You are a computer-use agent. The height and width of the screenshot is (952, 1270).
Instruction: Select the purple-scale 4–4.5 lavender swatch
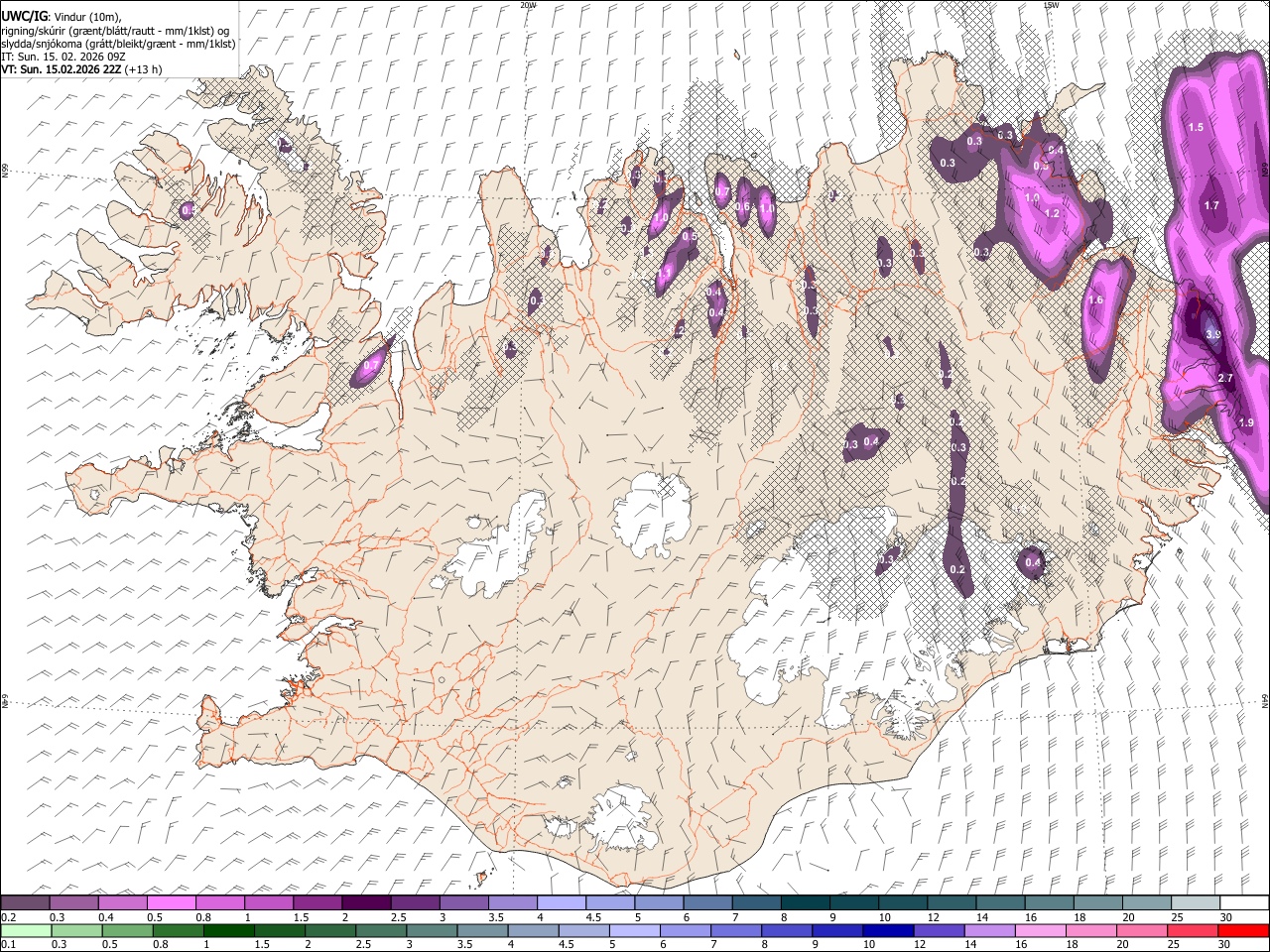(x=561, y=903)
